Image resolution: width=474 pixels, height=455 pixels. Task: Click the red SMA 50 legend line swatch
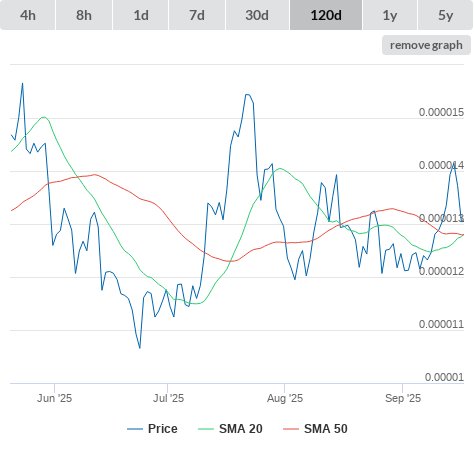pos(291,429)
